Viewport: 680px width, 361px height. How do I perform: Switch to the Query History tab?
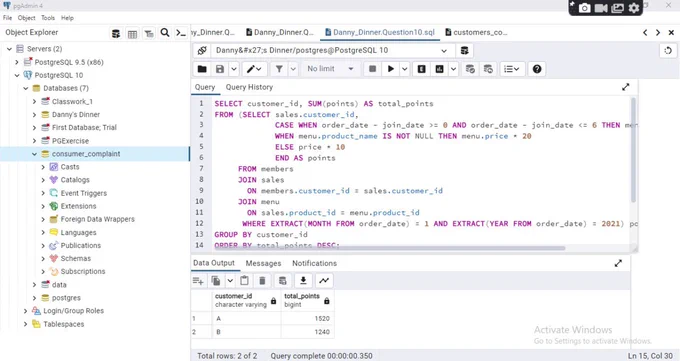pos(249,87)
